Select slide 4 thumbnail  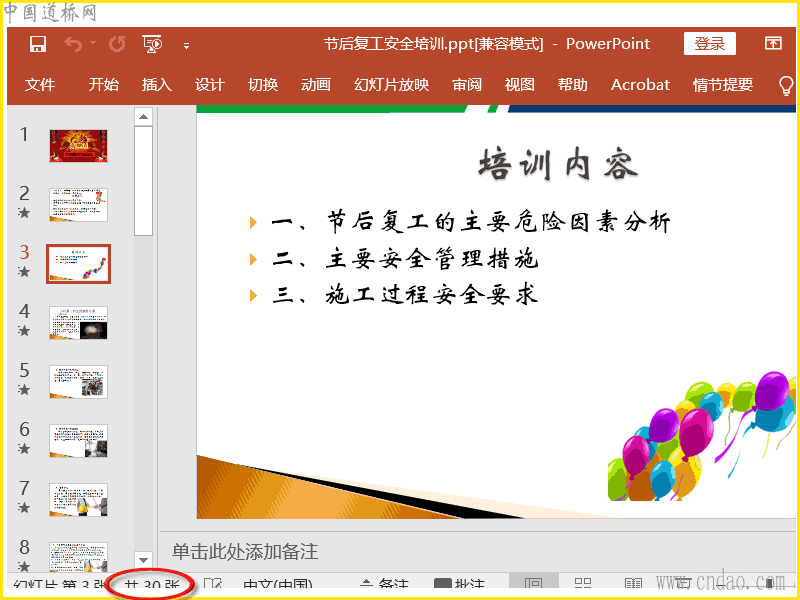point(78,322)
